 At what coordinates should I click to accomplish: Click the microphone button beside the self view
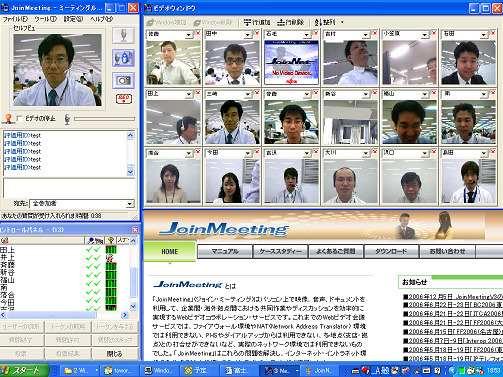(123, 35)
